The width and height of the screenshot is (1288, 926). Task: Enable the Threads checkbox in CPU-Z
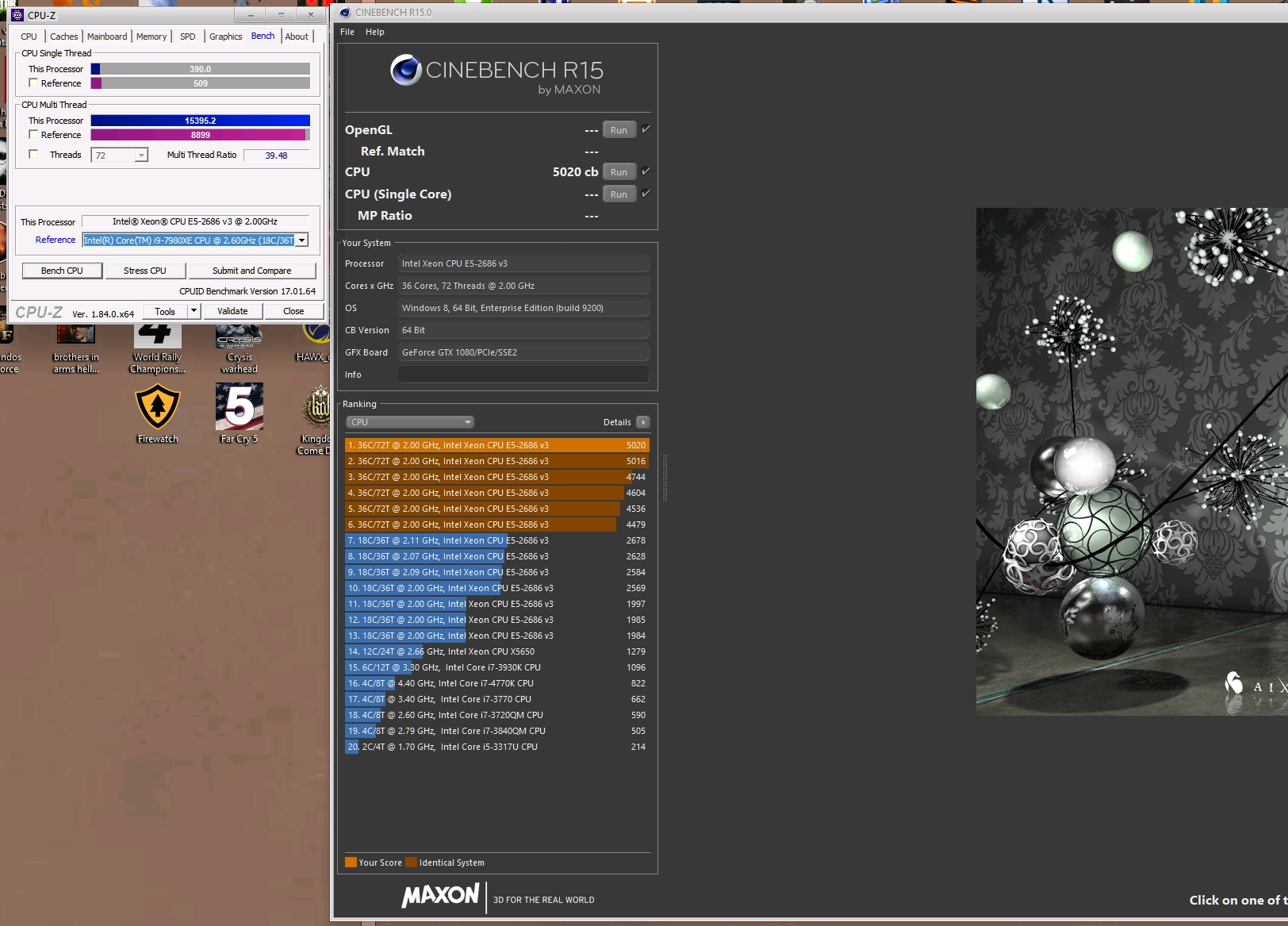(33, 154)
